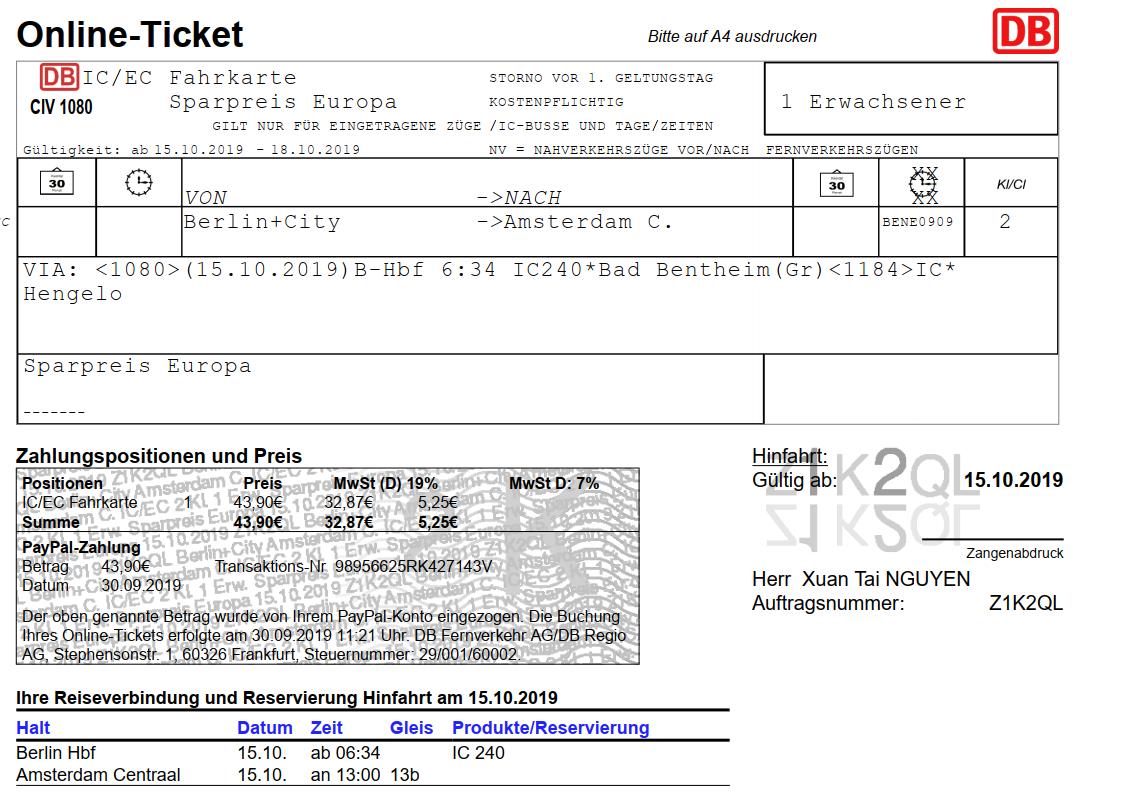Click the '1 Erwachsener' passenger box
Viewport: 1121px width, 797px height.
pyautogui.click(x=911, y=99)
